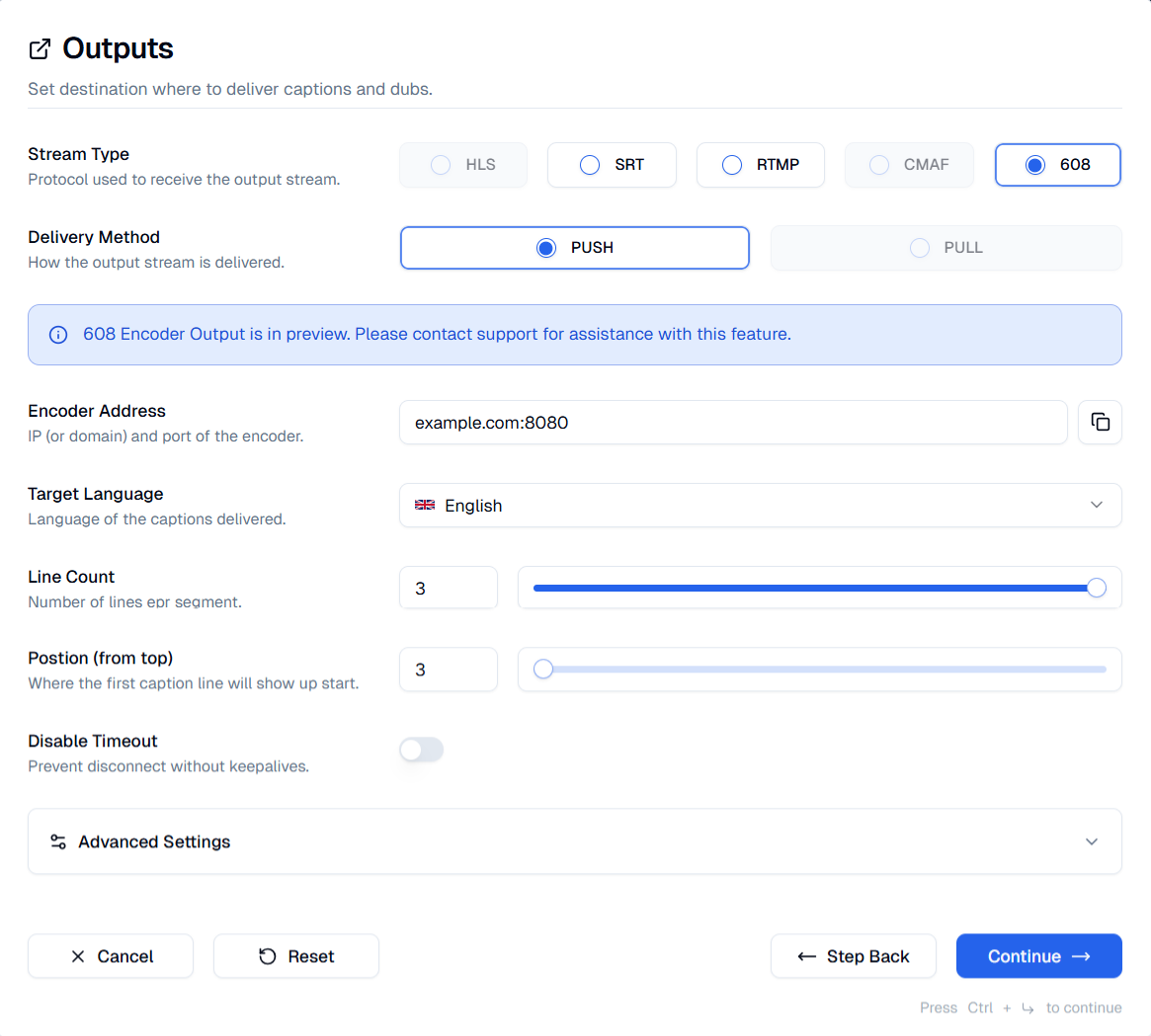Click the 'Set destination where to deliver captions' subtitle

click(230, 90)
